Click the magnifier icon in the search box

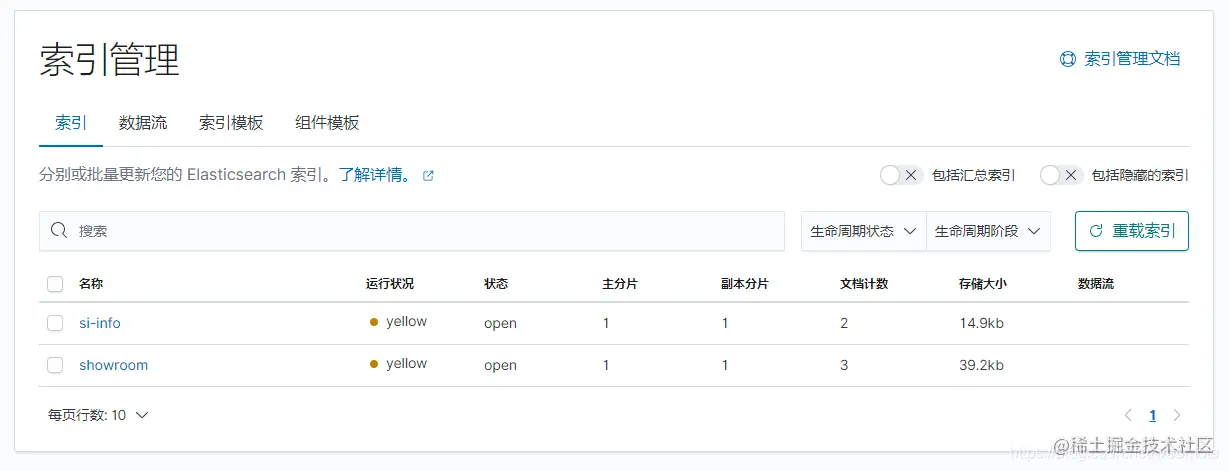(59, 231)
